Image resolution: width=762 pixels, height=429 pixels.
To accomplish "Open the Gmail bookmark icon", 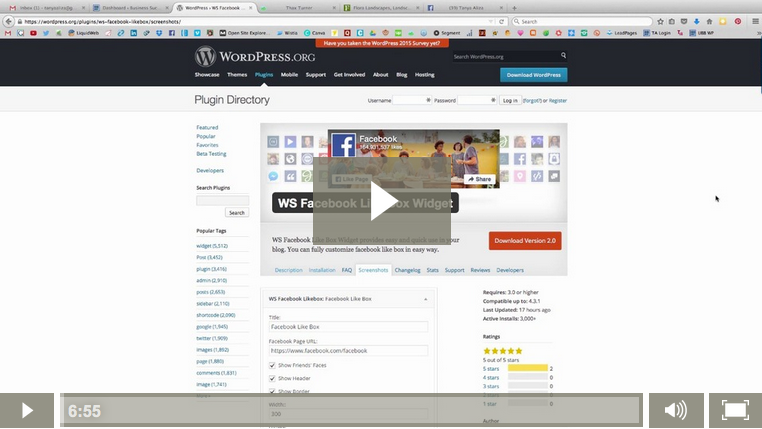I will (x=7, y=33).
